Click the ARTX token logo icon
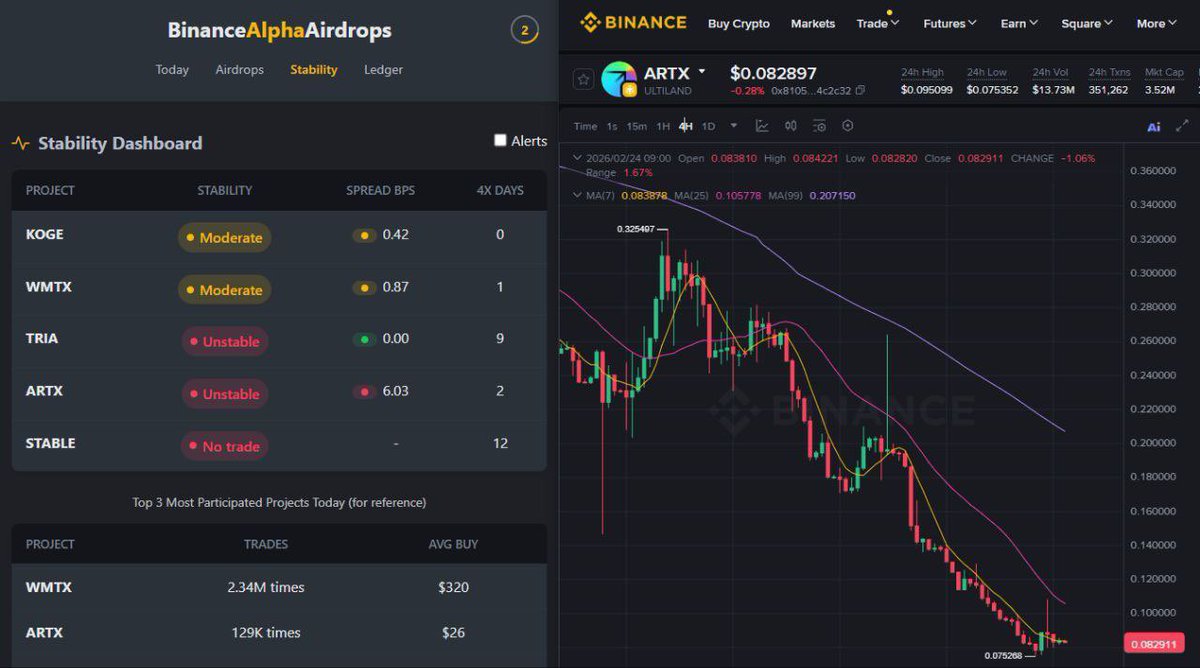The image size is (1200, 668). click(x=619, y=79)
